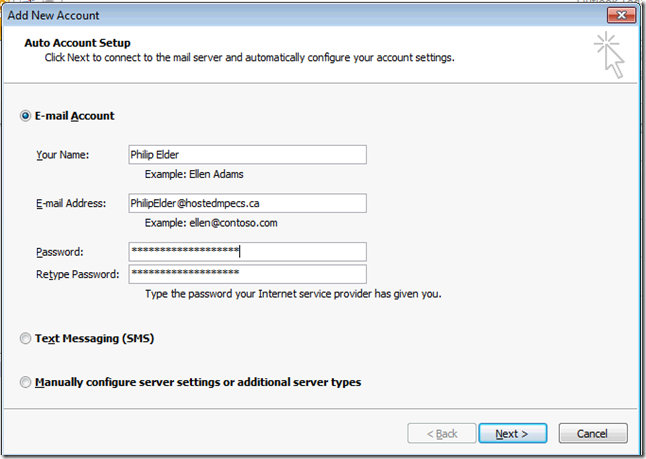Select the E-mail Account radio button
This screenshot has height=459, width=646.
coord(25,116)
